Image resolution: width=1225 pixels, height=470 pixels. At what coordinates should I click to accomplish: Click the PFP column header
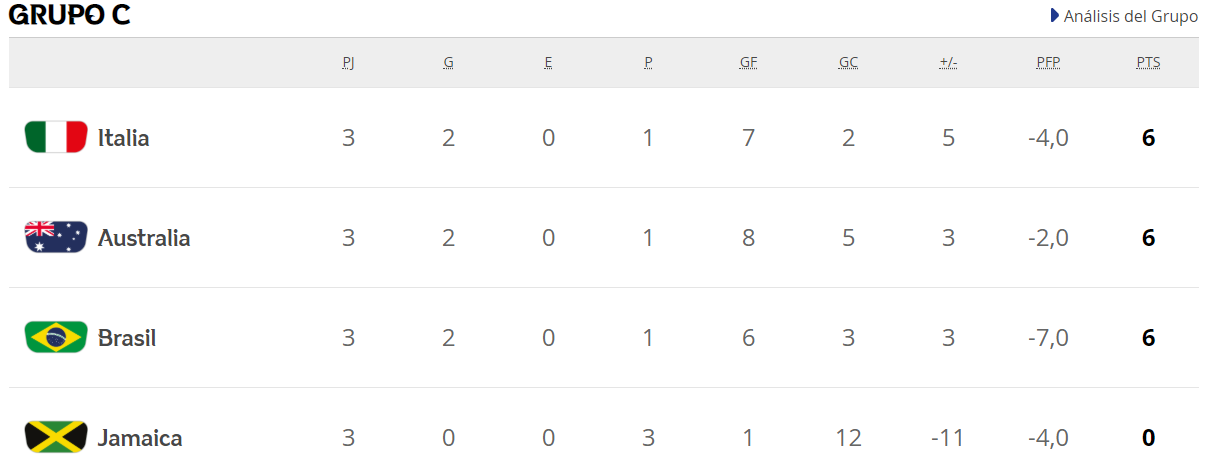click(1048, 62)
